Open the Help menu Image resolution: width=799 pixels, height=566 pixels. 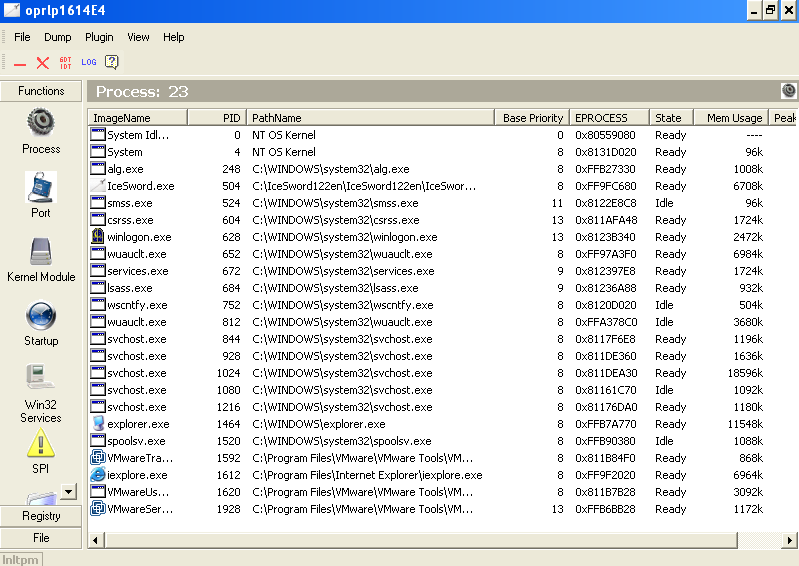[174, 37]
